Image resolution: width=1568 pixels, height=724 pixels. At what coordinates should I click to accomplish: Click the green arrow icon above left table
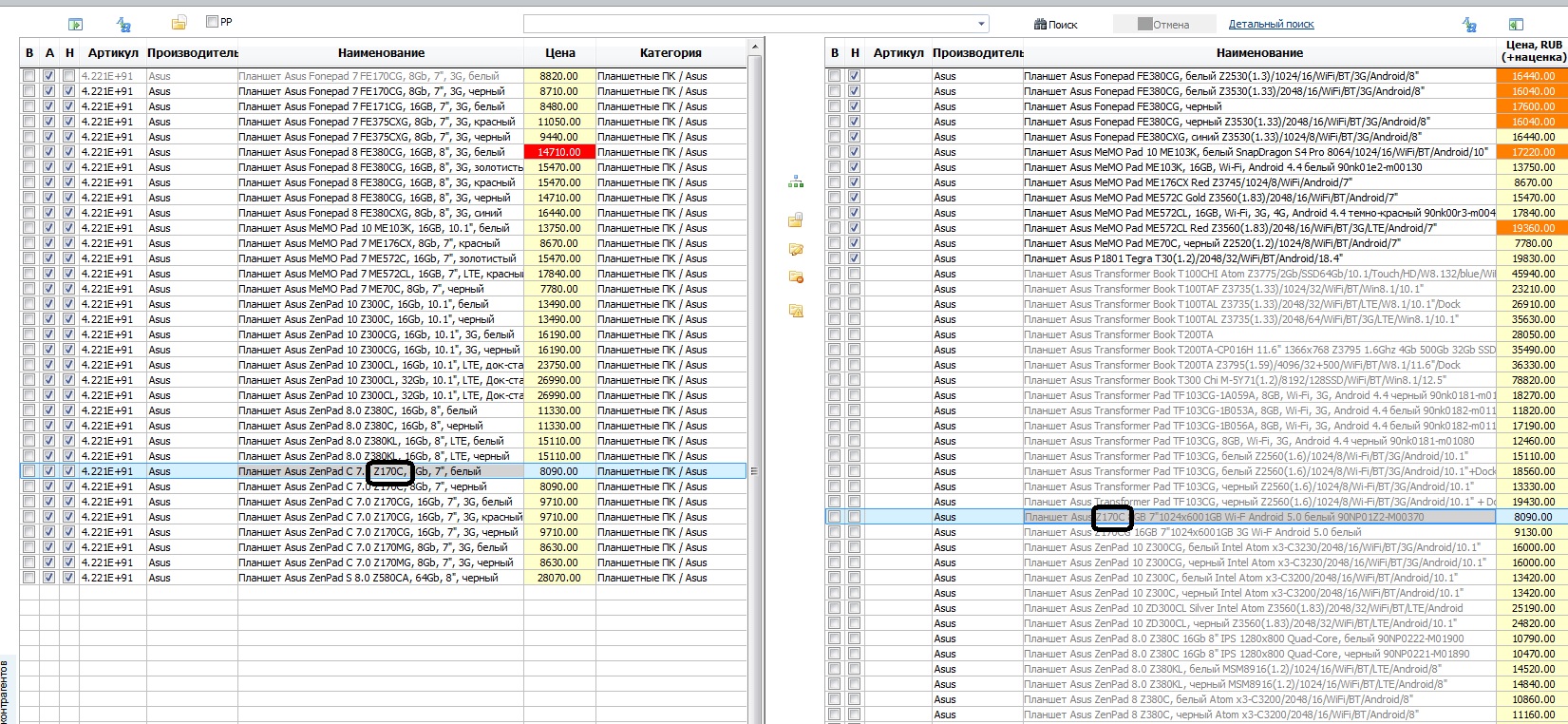tap(76, 25)
